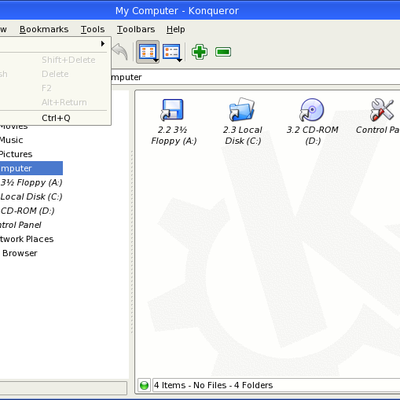Select the Browser entry in the sidebar

click(x=19, y=253)
